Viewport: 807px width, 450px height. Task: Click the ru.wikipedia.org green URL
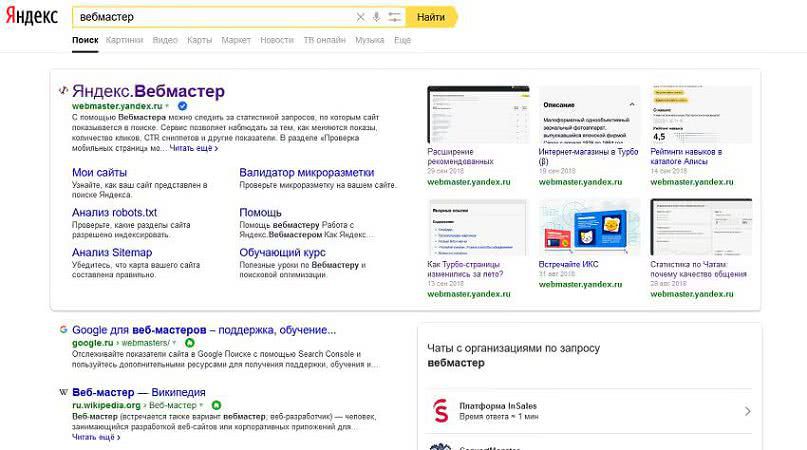(106, 405)
